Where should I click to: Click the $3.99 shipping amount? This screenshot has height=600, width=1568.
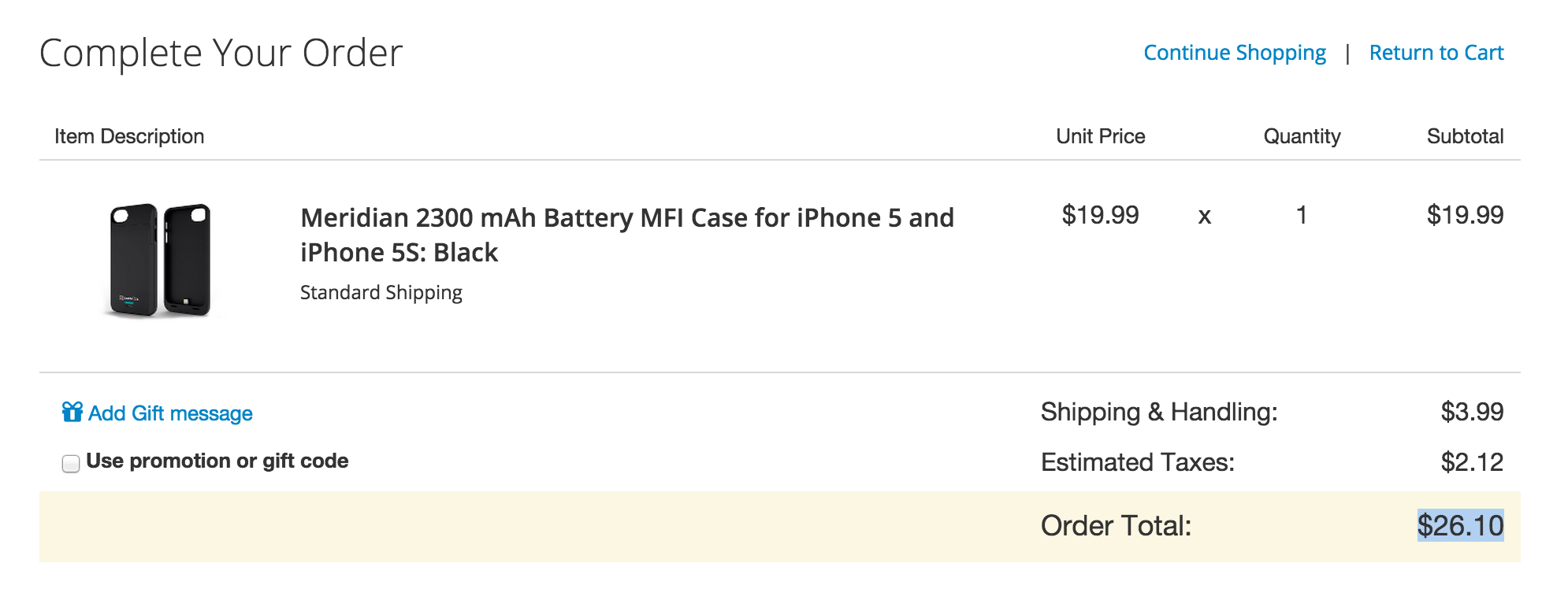(x=1472, y=412)
